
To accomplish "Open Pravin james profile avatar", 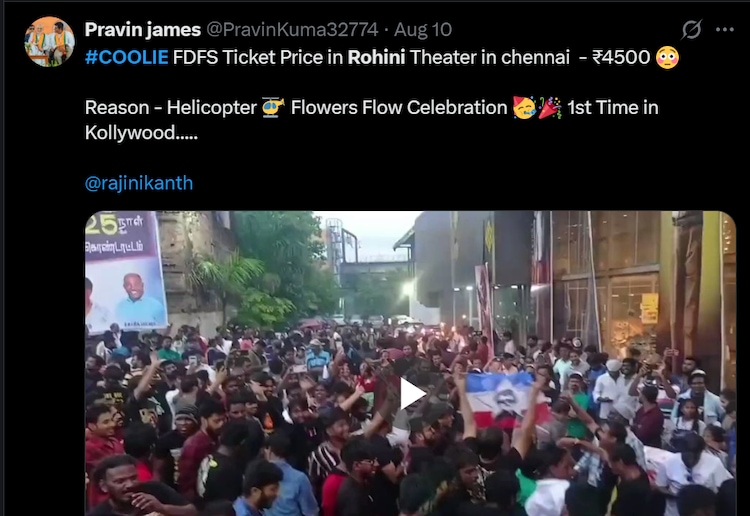I will tap(49, 42).
